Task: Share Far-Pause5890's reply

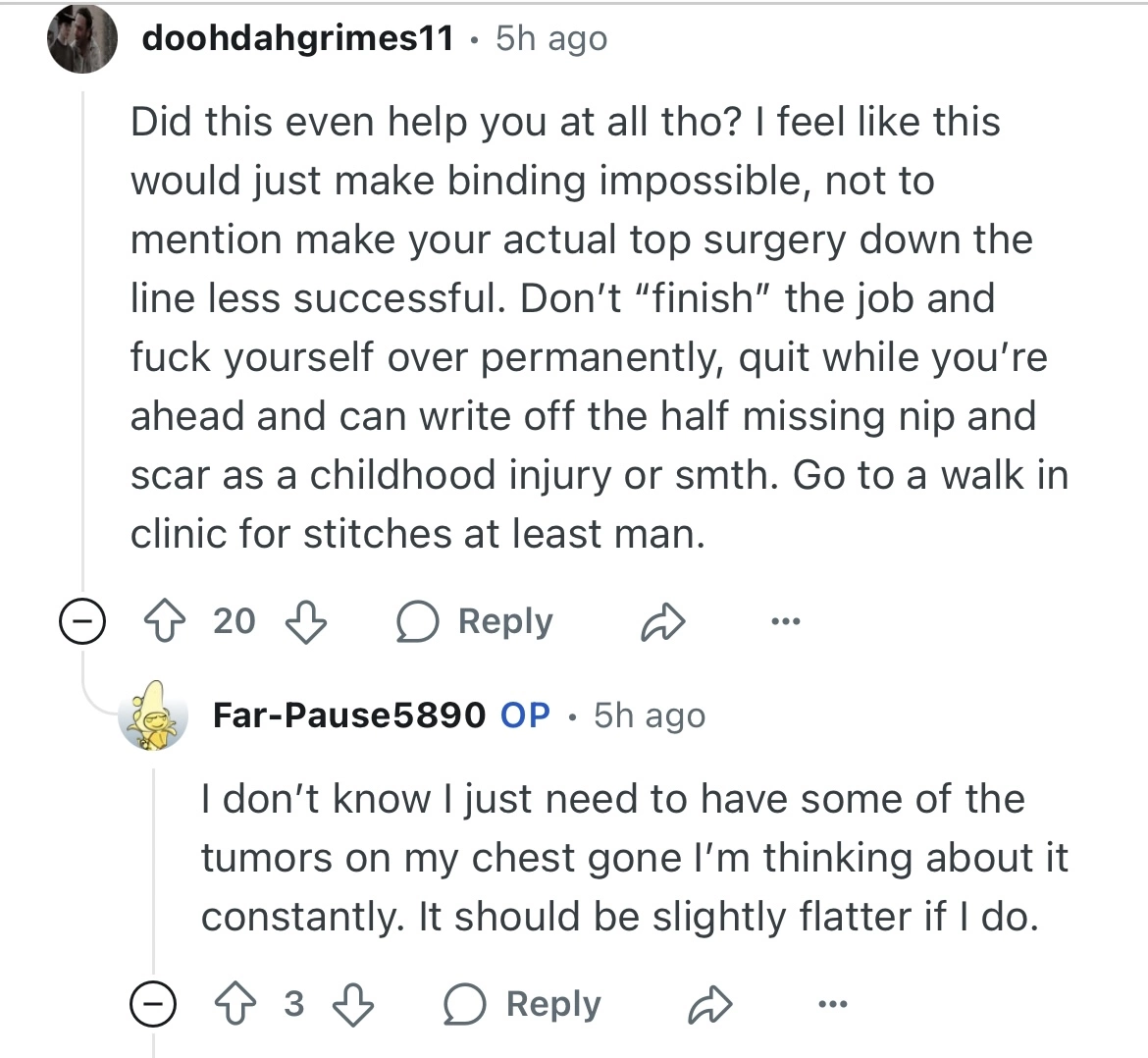Action: 710,1004
